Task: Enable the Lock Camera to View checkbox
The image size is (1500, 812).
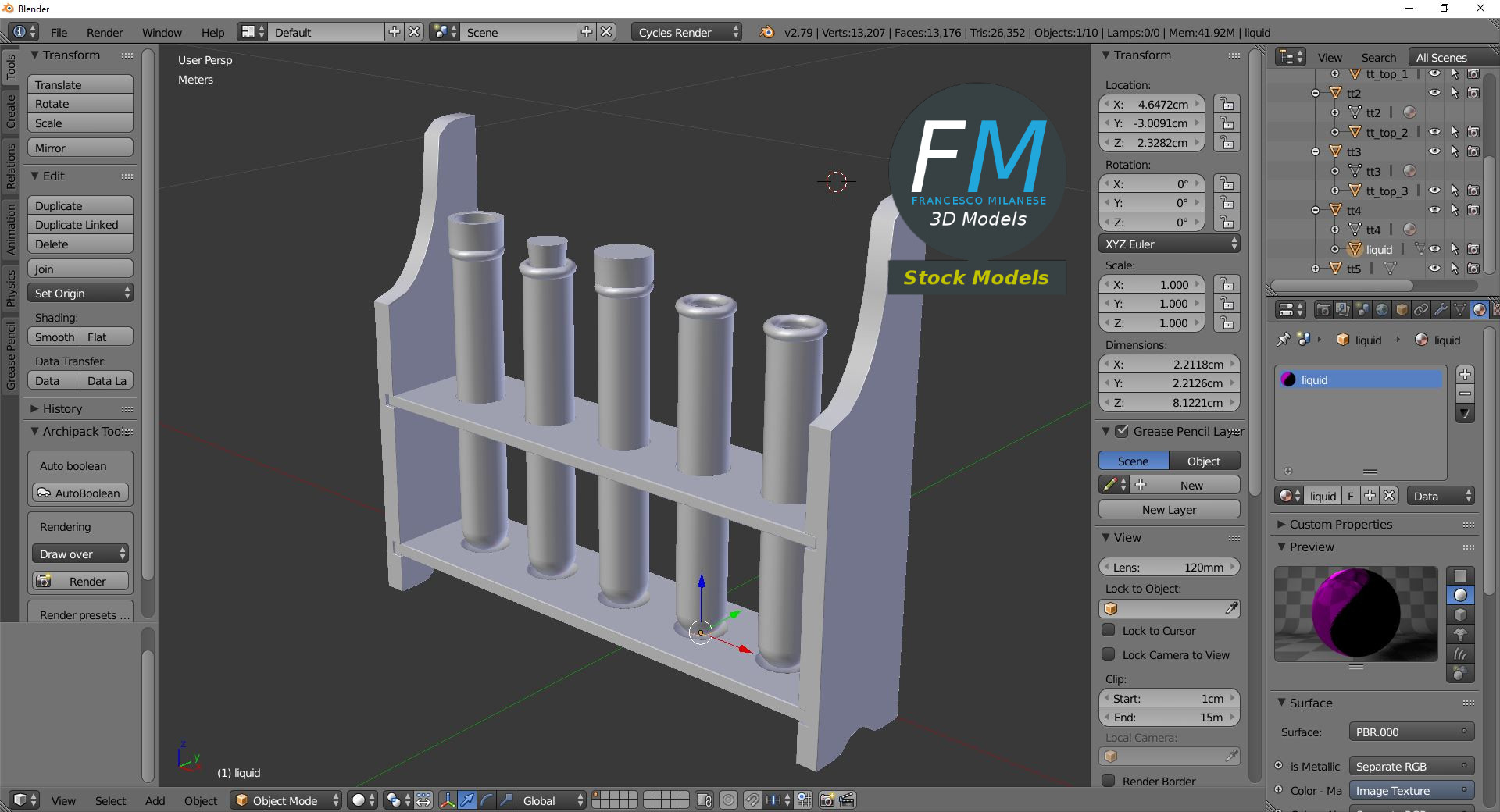Action: (x=1109, y=655)
